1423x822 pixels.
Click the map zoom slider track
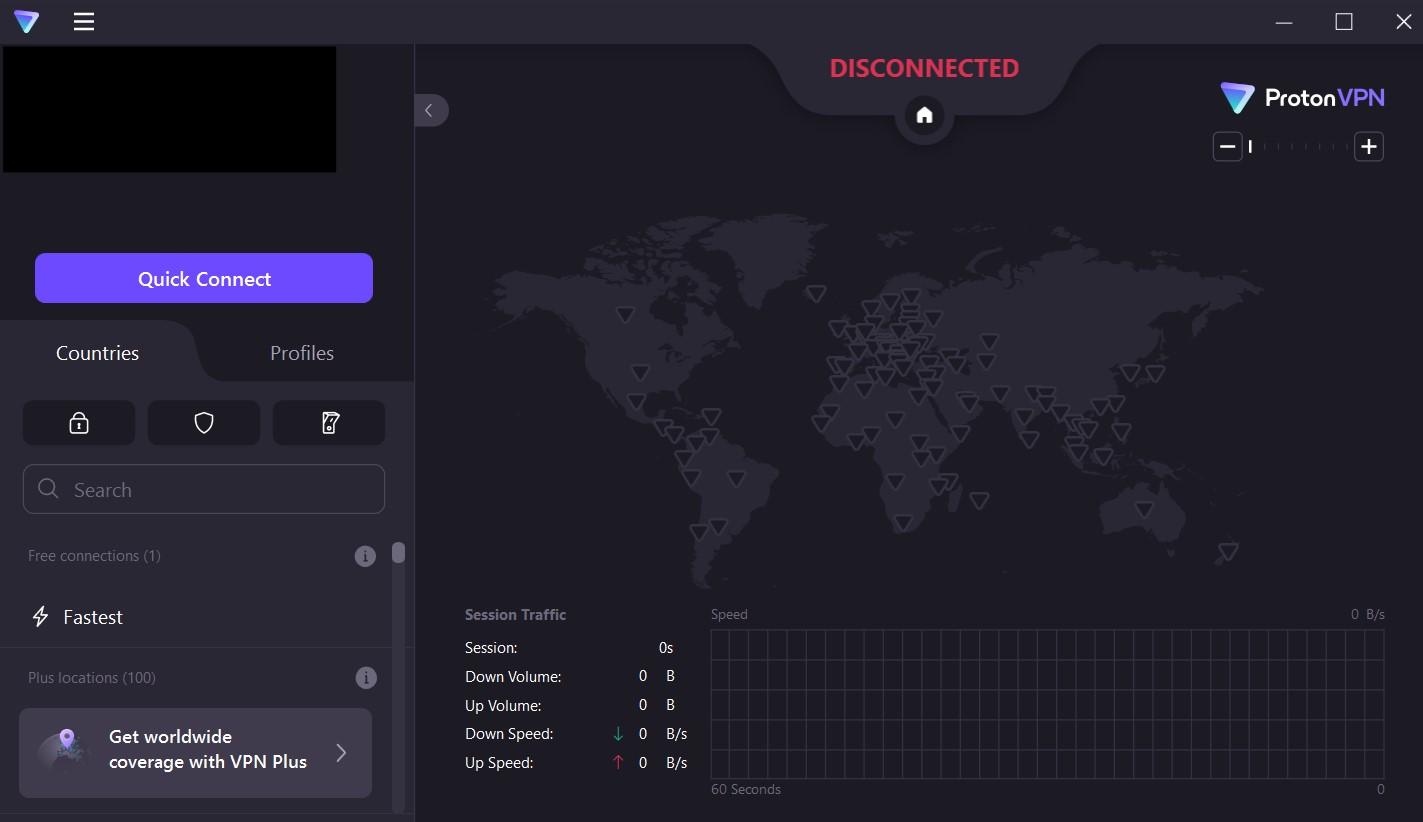coord(1297,147)
